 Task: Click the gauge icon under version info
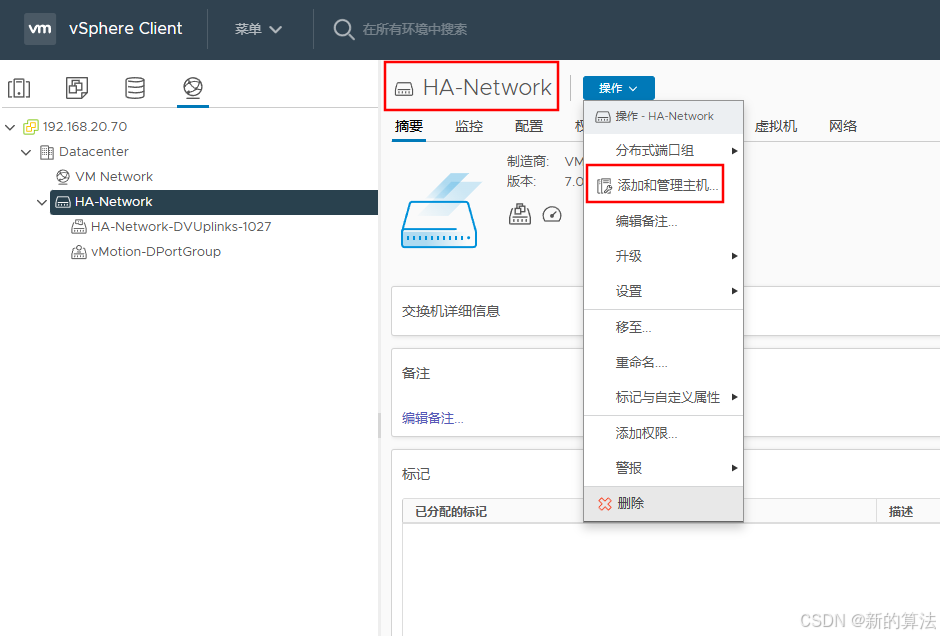tap(552, 214)
